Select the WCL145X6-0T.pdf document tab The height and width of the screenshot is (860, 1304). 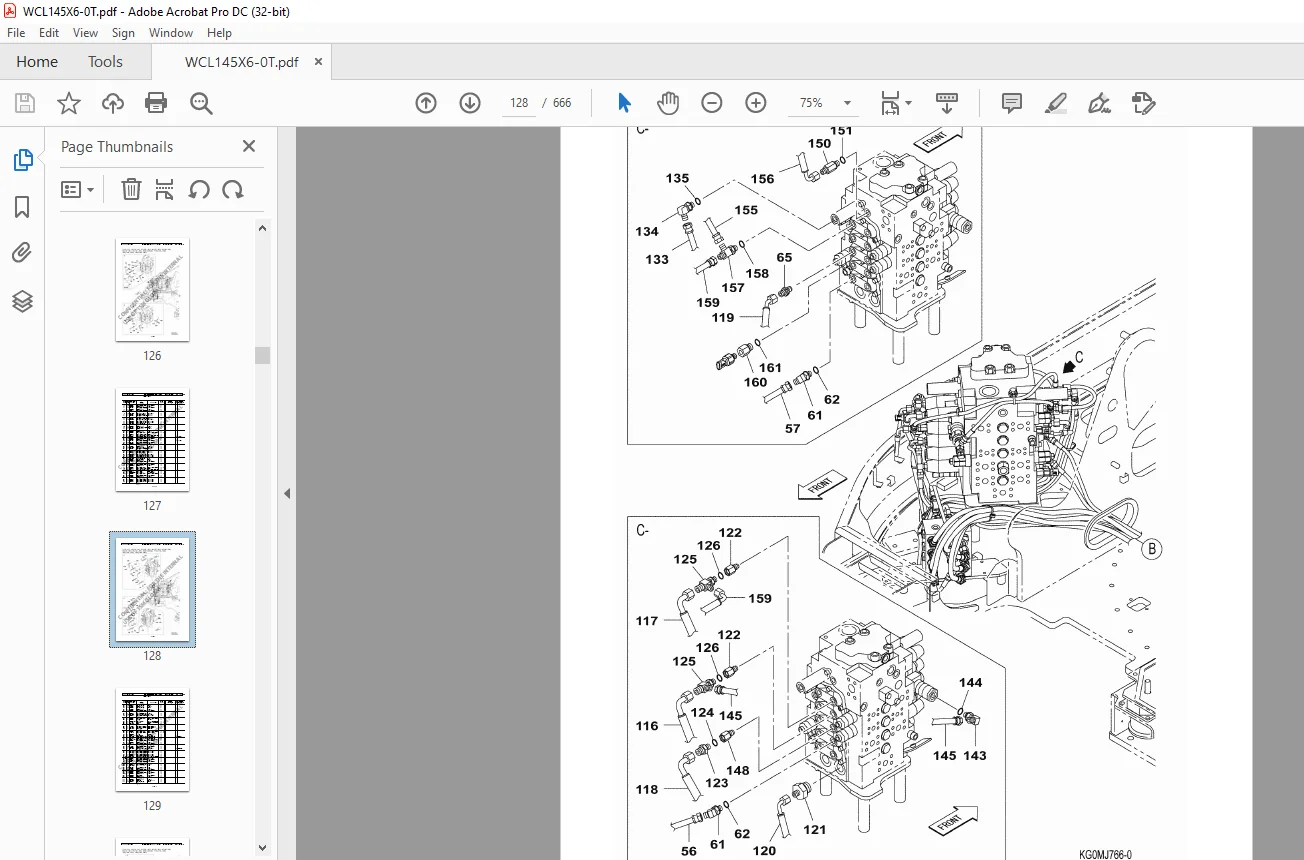coord(241,62)
